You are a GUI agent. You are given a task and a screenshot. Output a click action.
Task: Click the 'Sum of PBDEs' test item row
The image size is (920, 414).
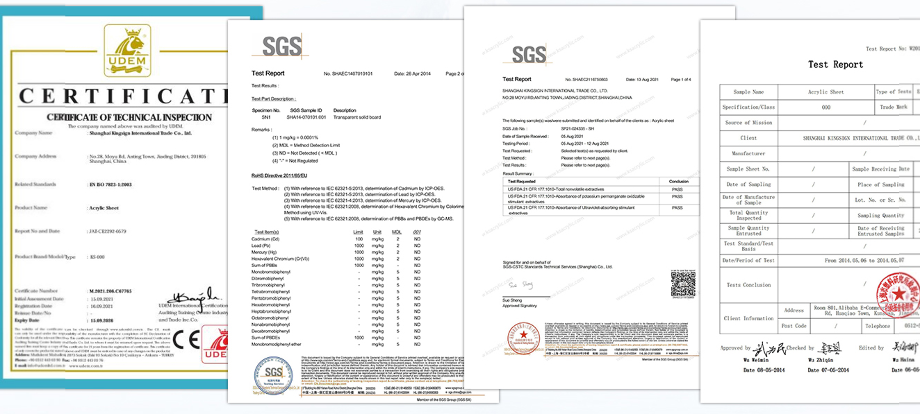[x=336, y=338]
